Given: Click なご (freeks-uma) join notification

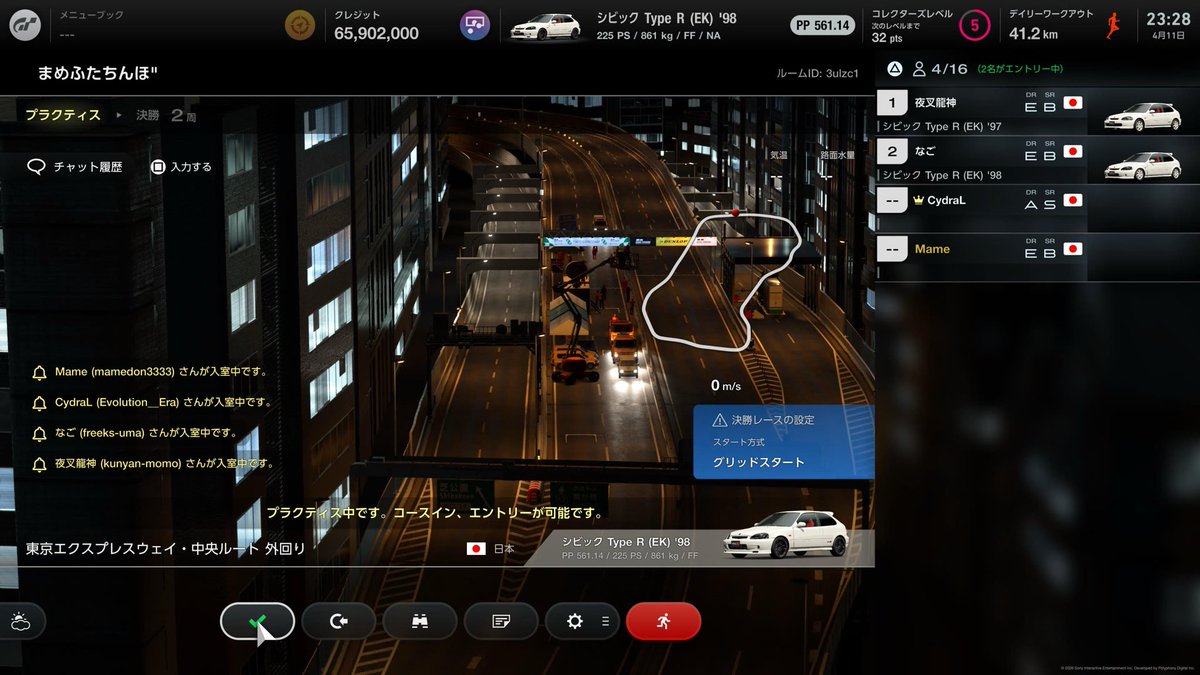Looking at the screenshot, I should click(x=146, y=433).
